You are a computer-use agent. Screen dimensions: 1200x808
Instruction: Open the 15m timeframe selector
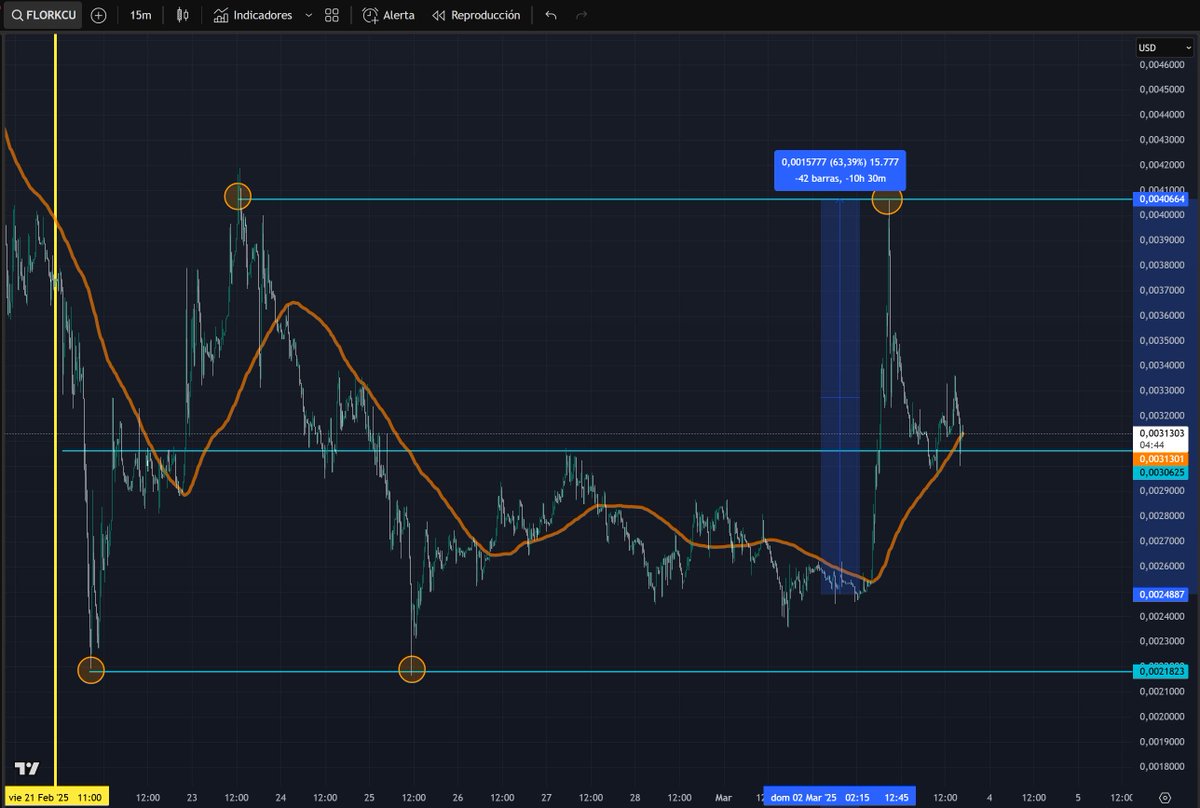[141, 16]
